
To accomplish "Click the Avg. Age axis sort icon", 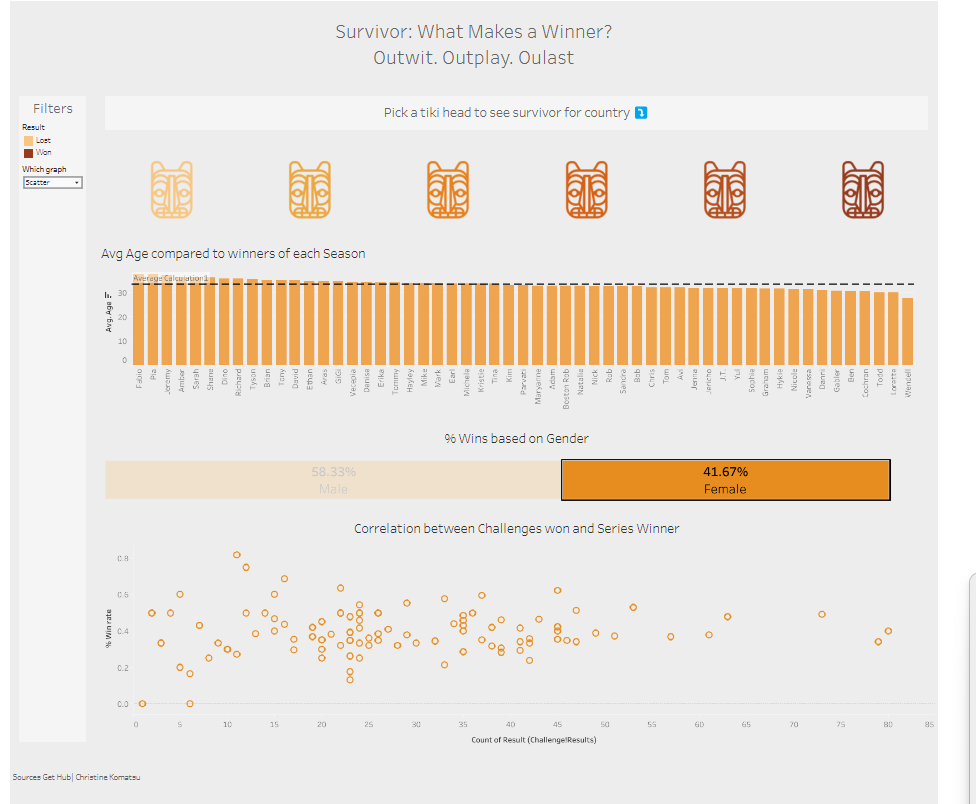I will [110, 295].
